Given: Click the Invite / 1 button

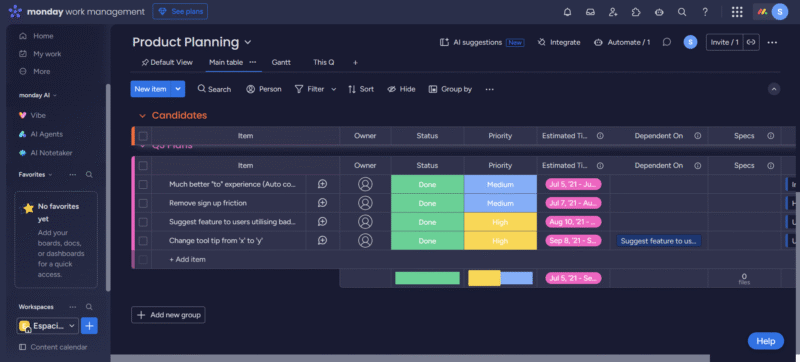Looking at the screenshot, I should click(724, 42).
